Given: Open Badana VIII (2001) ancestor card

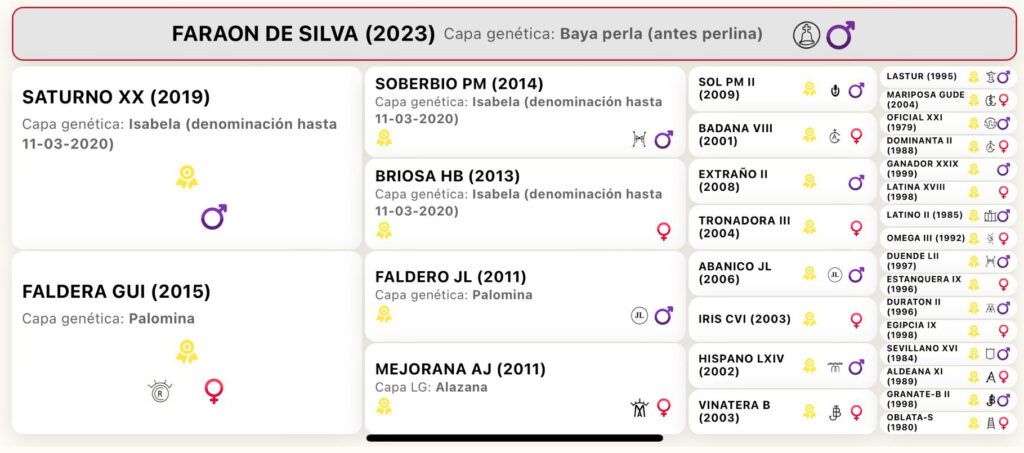Looking at the screenshot, I should 782,134.
